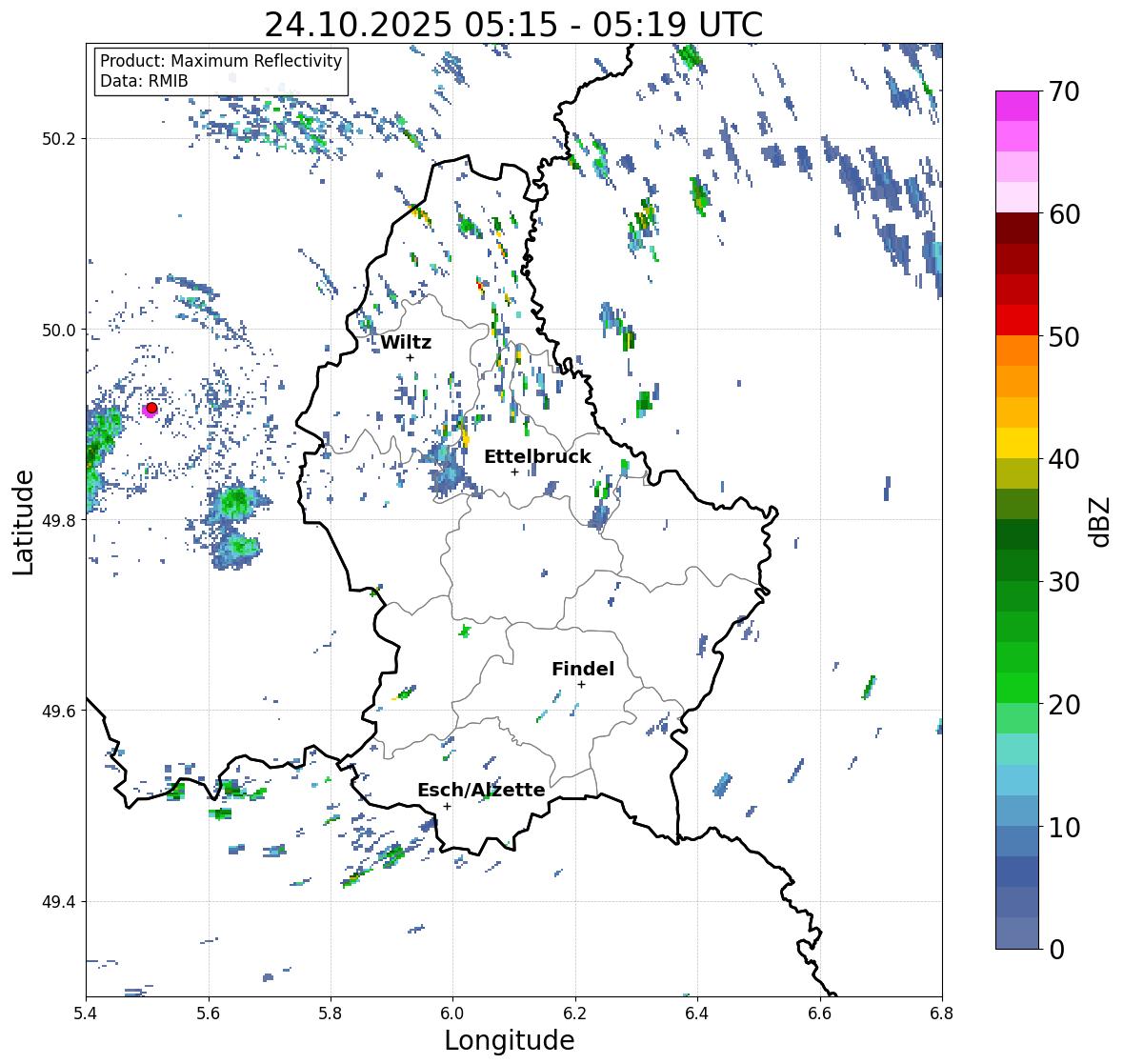Click the 30 dBZ colorbar tick label

click(1063, 582)
